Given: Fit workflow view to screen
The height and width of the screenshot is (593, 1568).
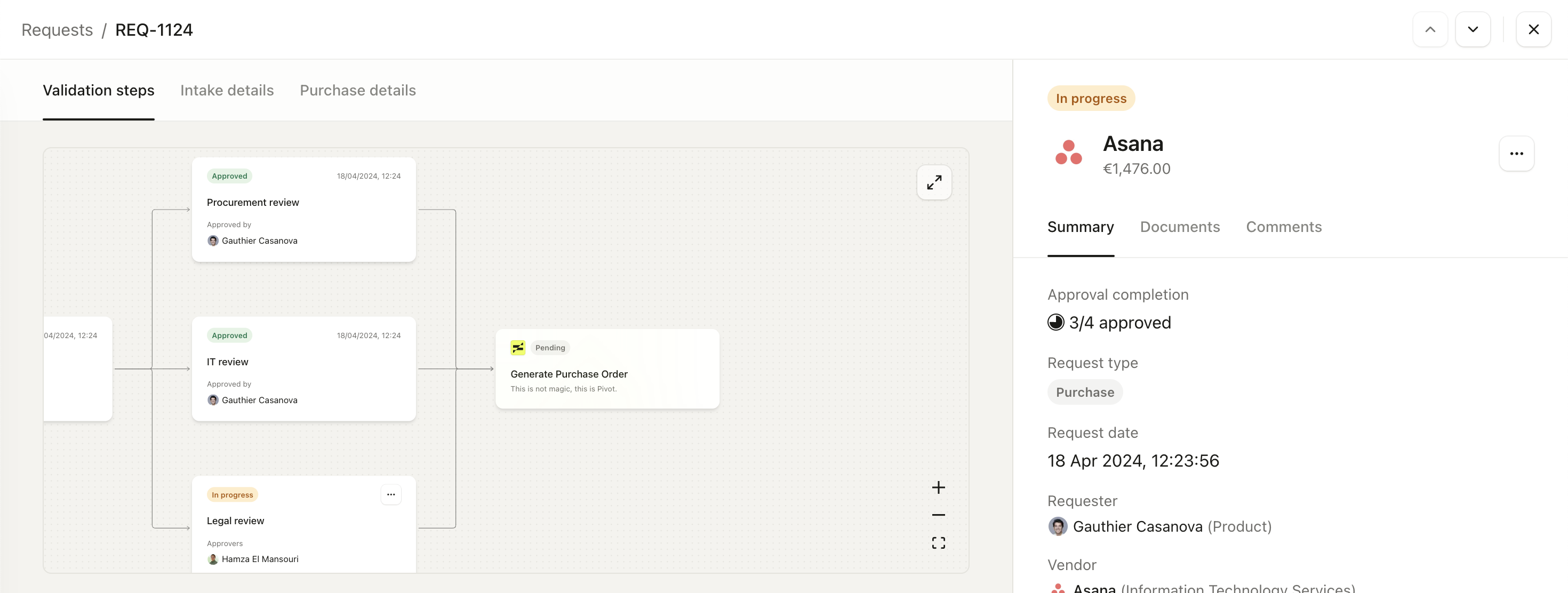Looking at the screenshot, I should pos(938,542).
